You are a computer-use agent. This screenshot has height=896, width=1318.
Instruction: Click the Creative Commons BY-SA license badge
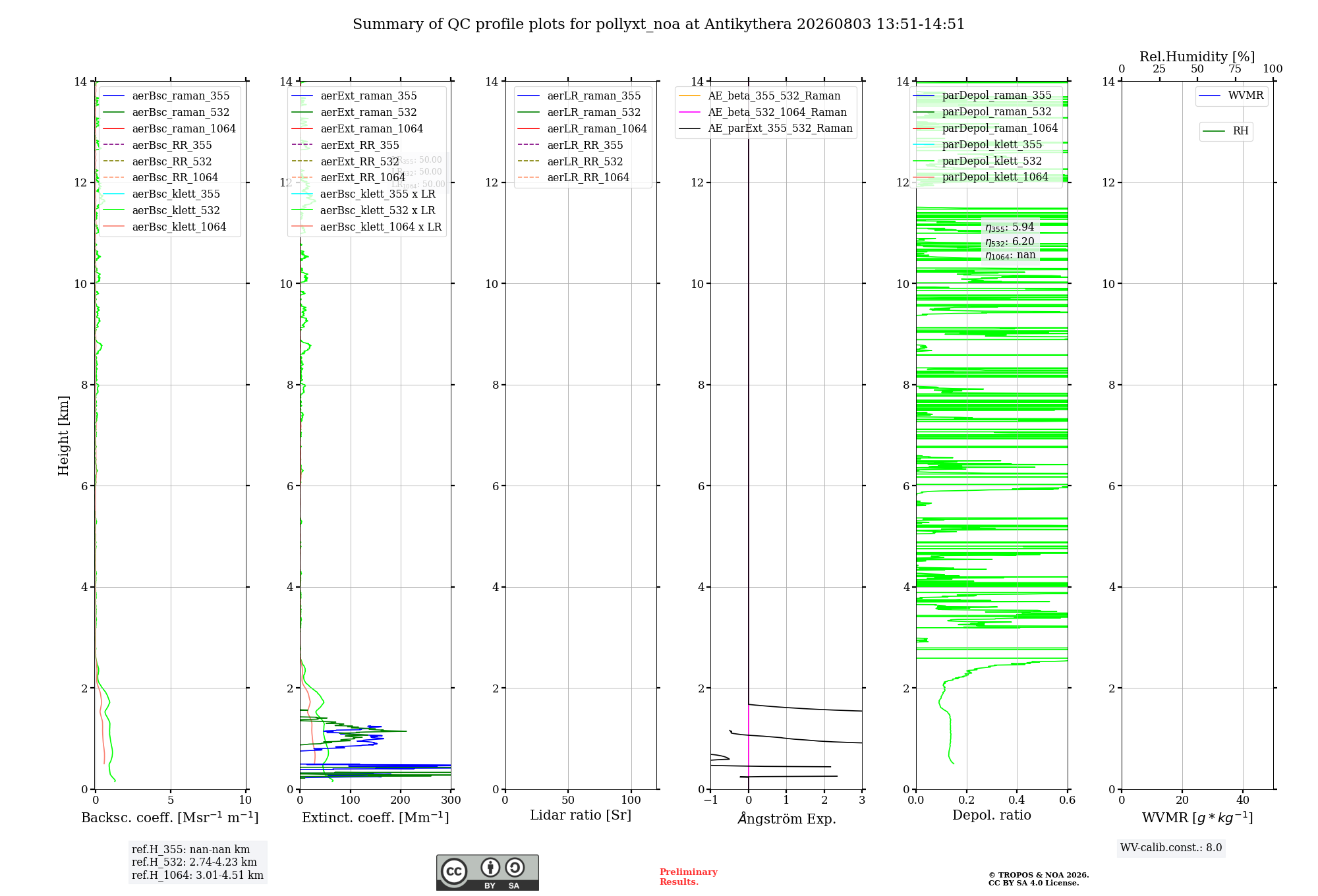click(487, 872)
